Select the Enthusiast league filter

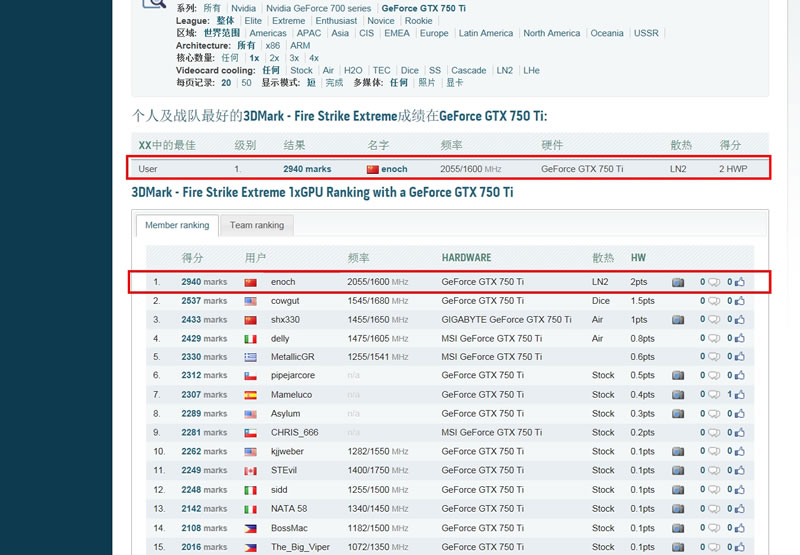click(x=336, y=21)
